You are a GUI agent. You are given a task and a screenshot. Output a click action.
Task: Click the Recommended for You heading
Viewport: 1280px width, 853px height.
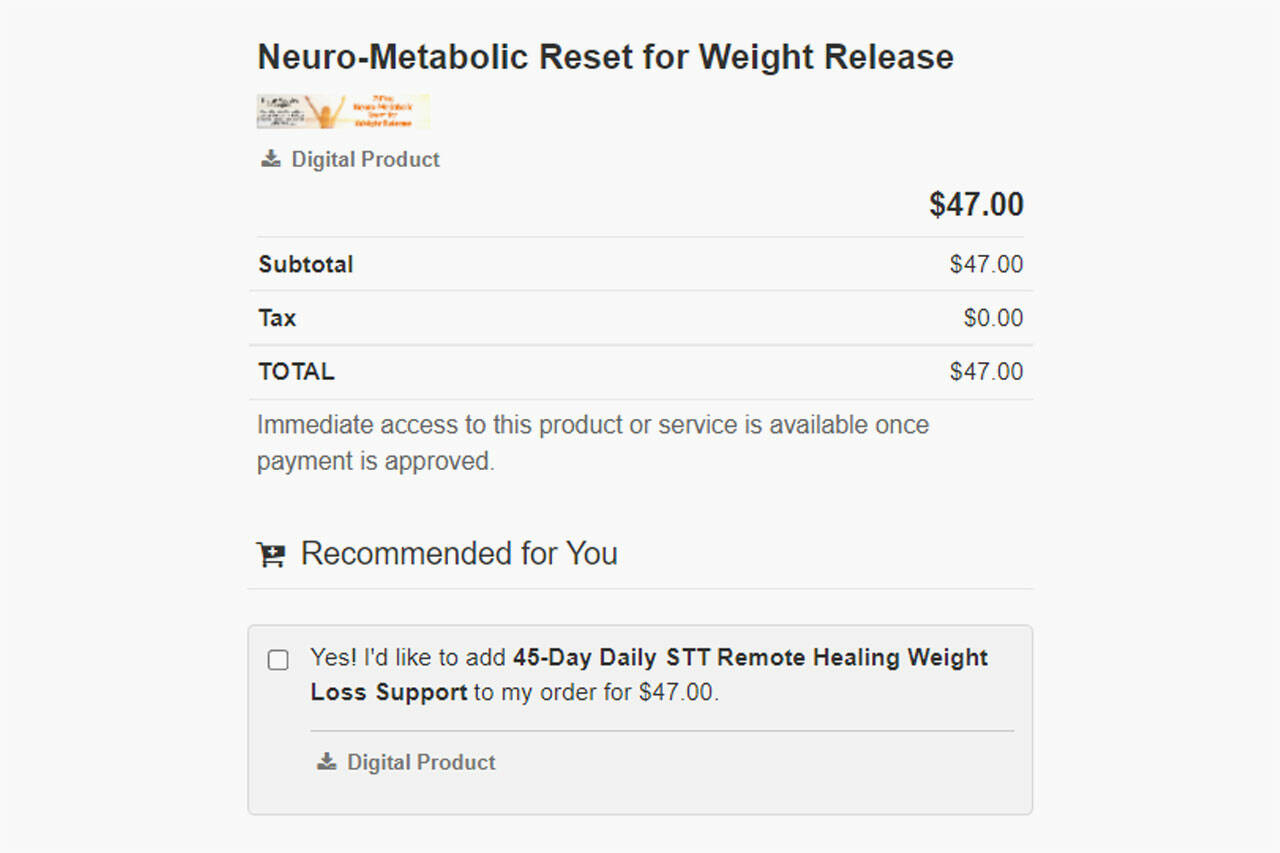click(459, 554)
